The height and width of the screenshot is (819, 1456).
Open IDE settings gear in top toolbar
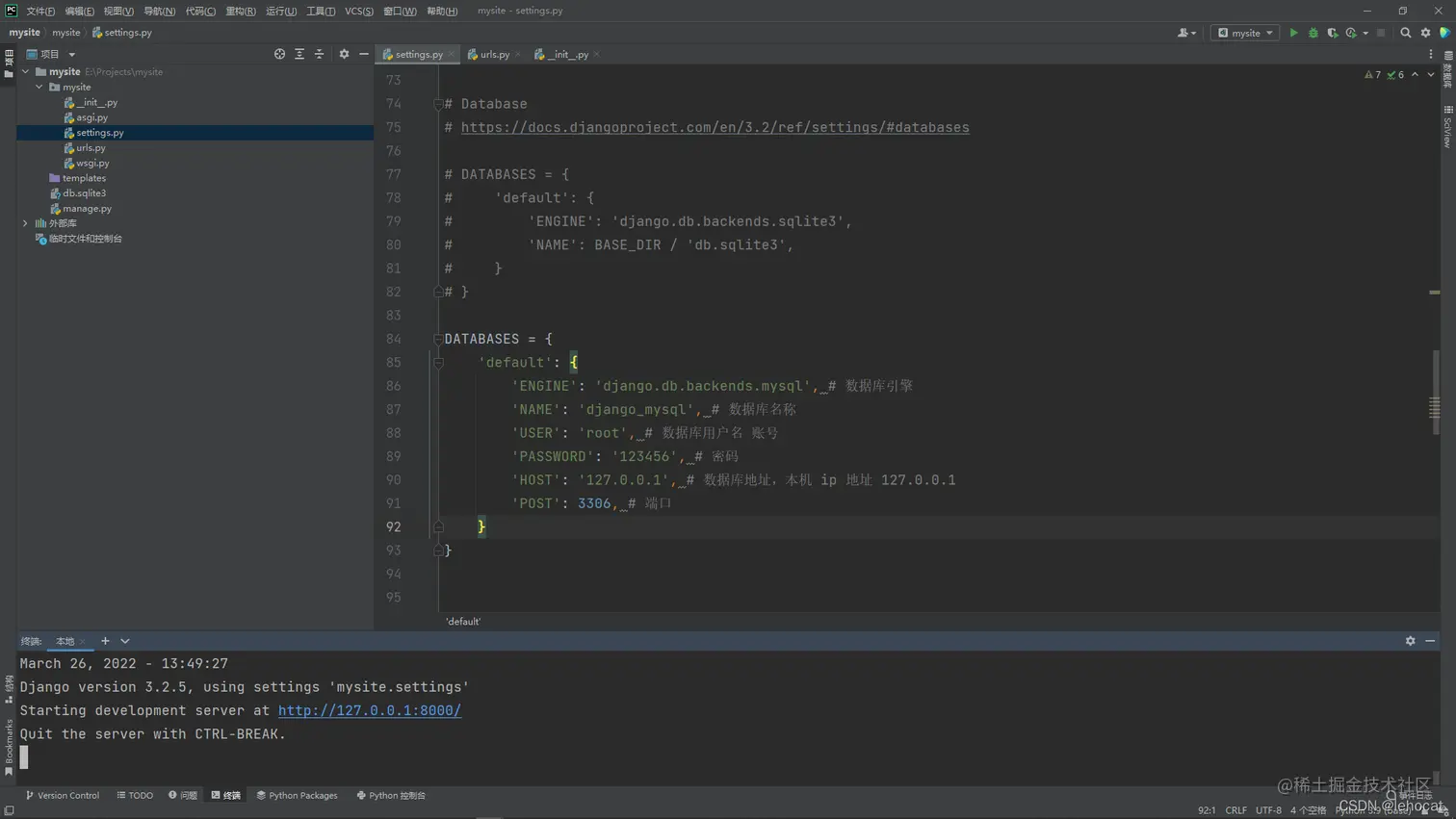(x=1425, y=33)
